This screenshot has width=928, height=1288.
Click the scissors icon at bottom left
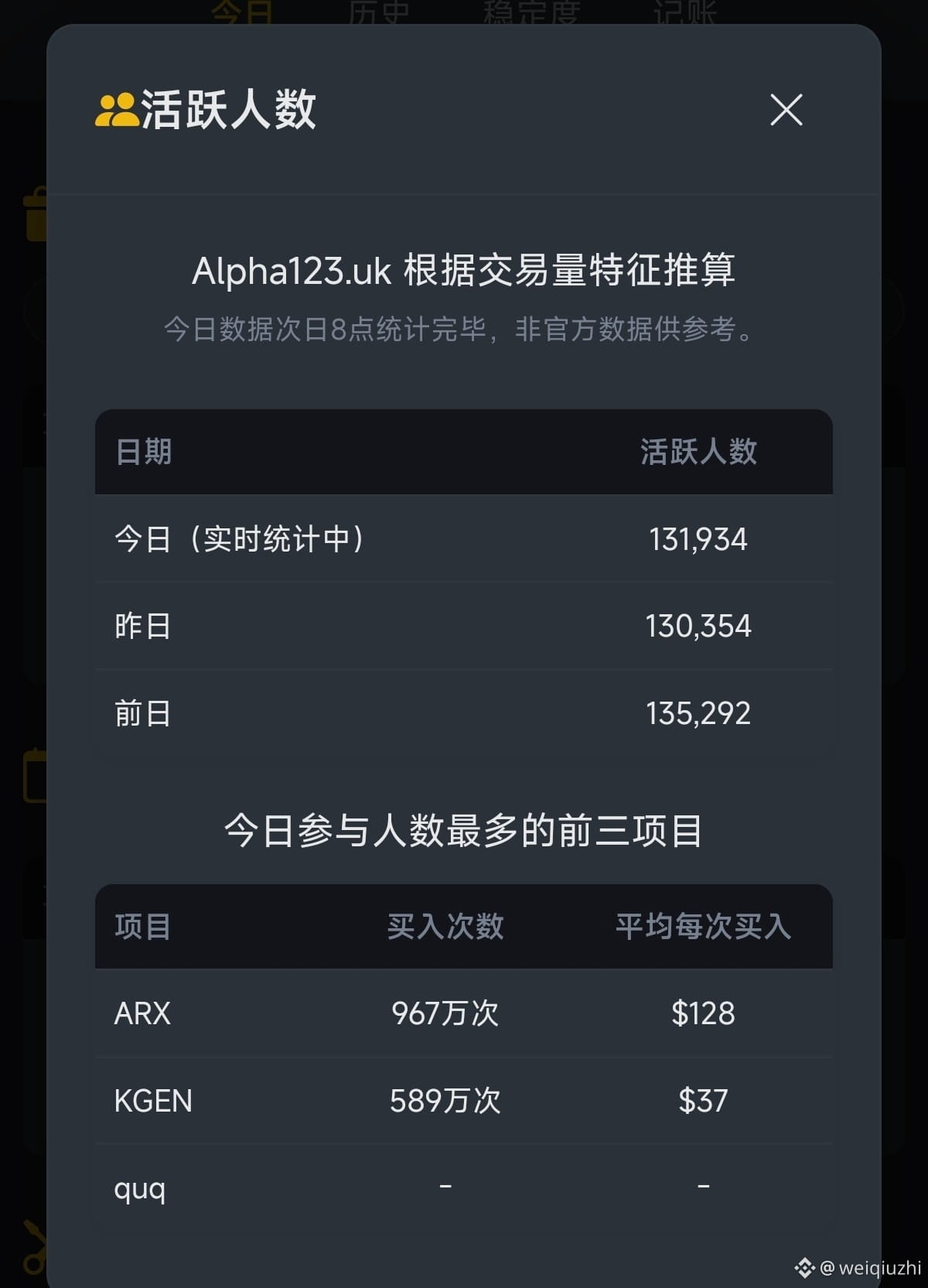click(35, 1246)
